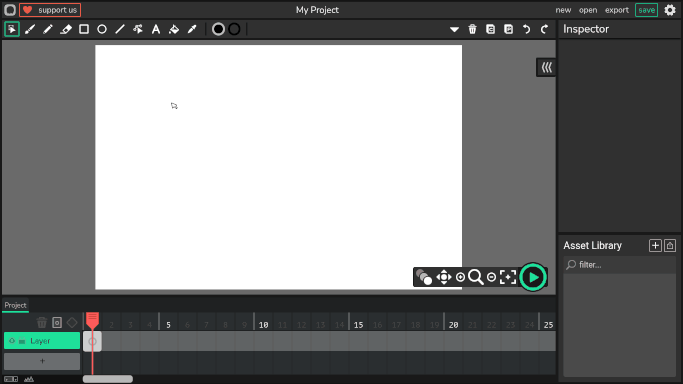The width and height of the screenshot is (683, 384).
Task: Open the fill color swatch
Action: pyautogui.click(x=218, y=29)
